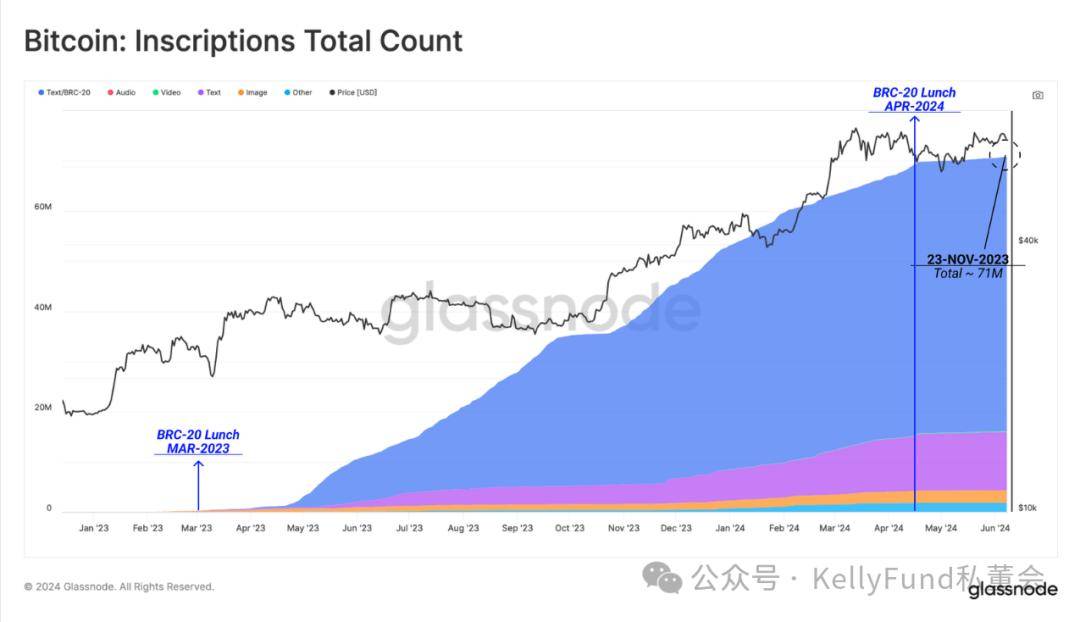1080x622 pixels.
Task: Toggle the Text legend series
Action: tap(209, 92)
